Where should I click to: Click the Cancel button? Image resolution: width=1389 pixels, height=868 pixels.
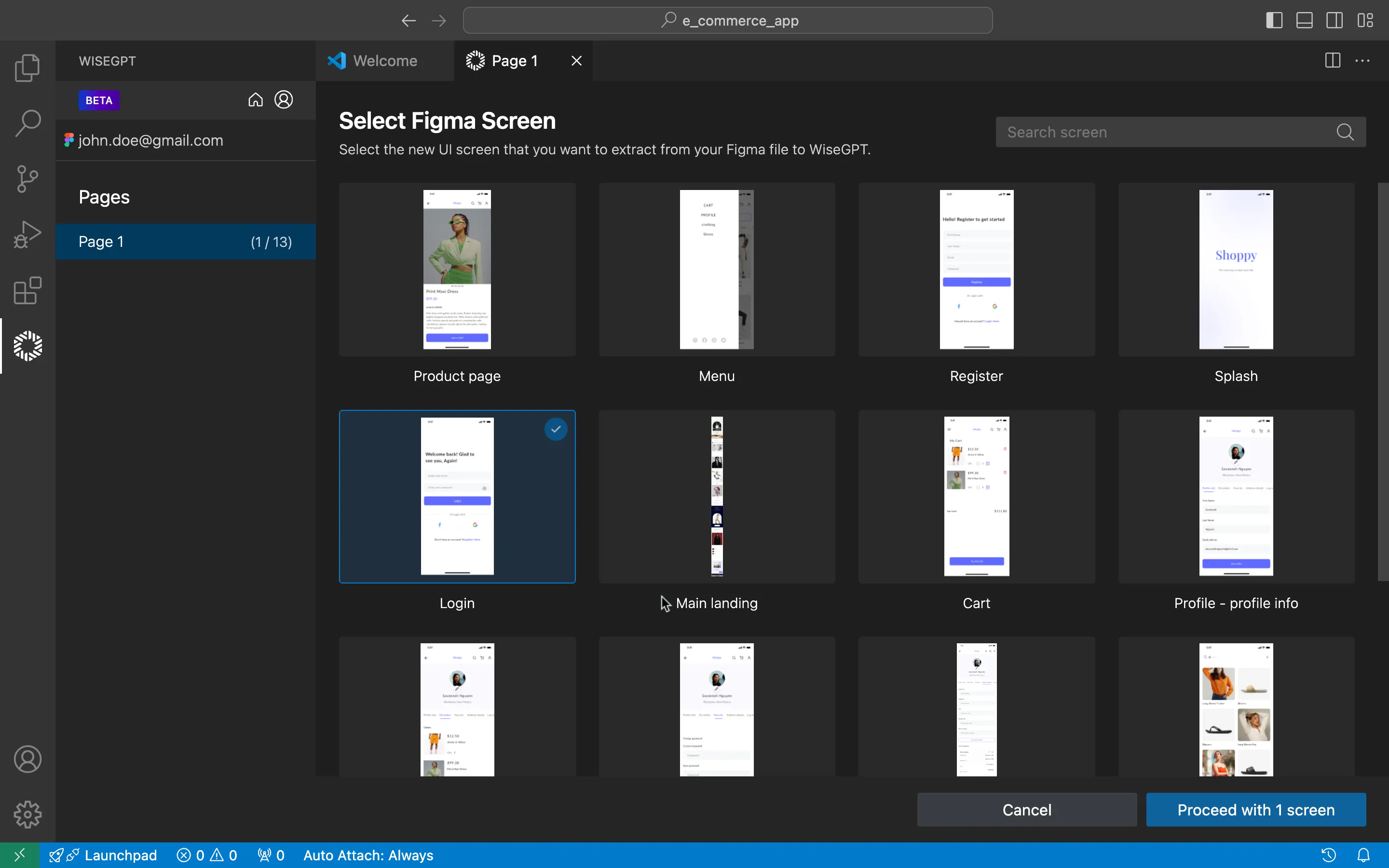click(1026, 810)
